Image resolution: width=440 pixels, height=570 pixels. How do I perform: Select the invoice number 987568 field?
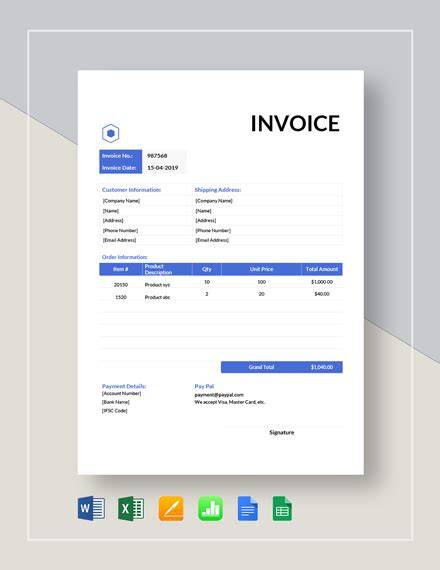click(165, 156)
